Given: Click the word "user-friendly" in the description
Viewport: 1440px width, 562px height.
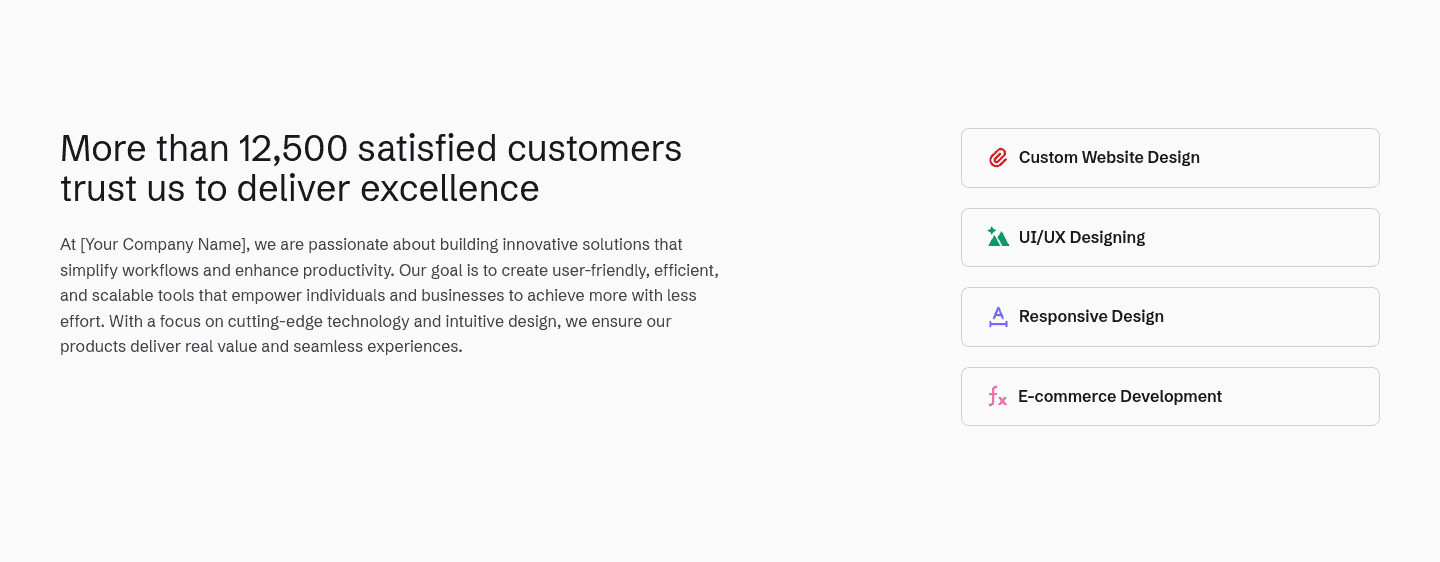Looking at the screenshot, I should 599,271.
